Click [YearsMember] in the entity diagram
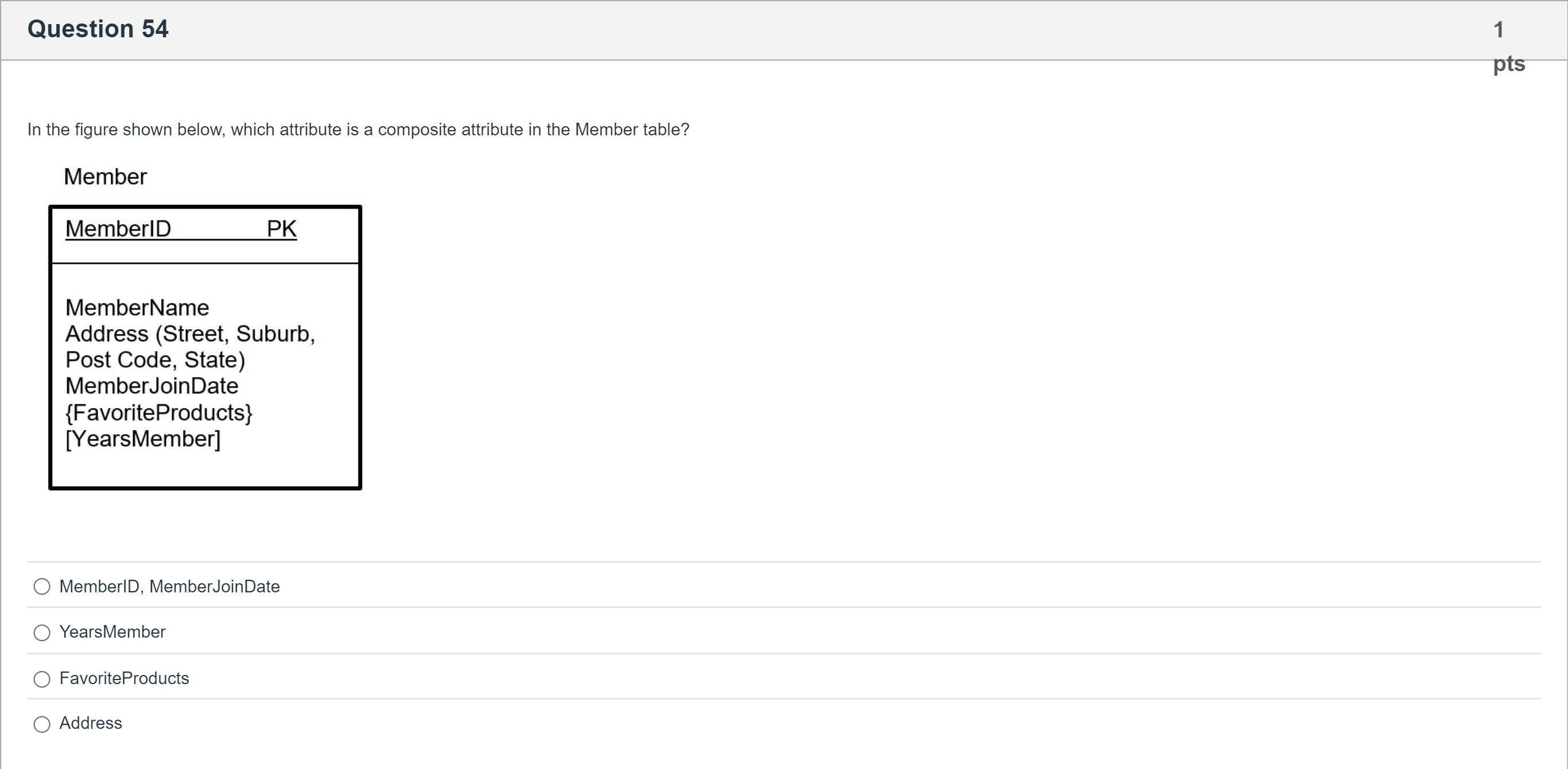 pyautogui.click(x=142, y=439)
